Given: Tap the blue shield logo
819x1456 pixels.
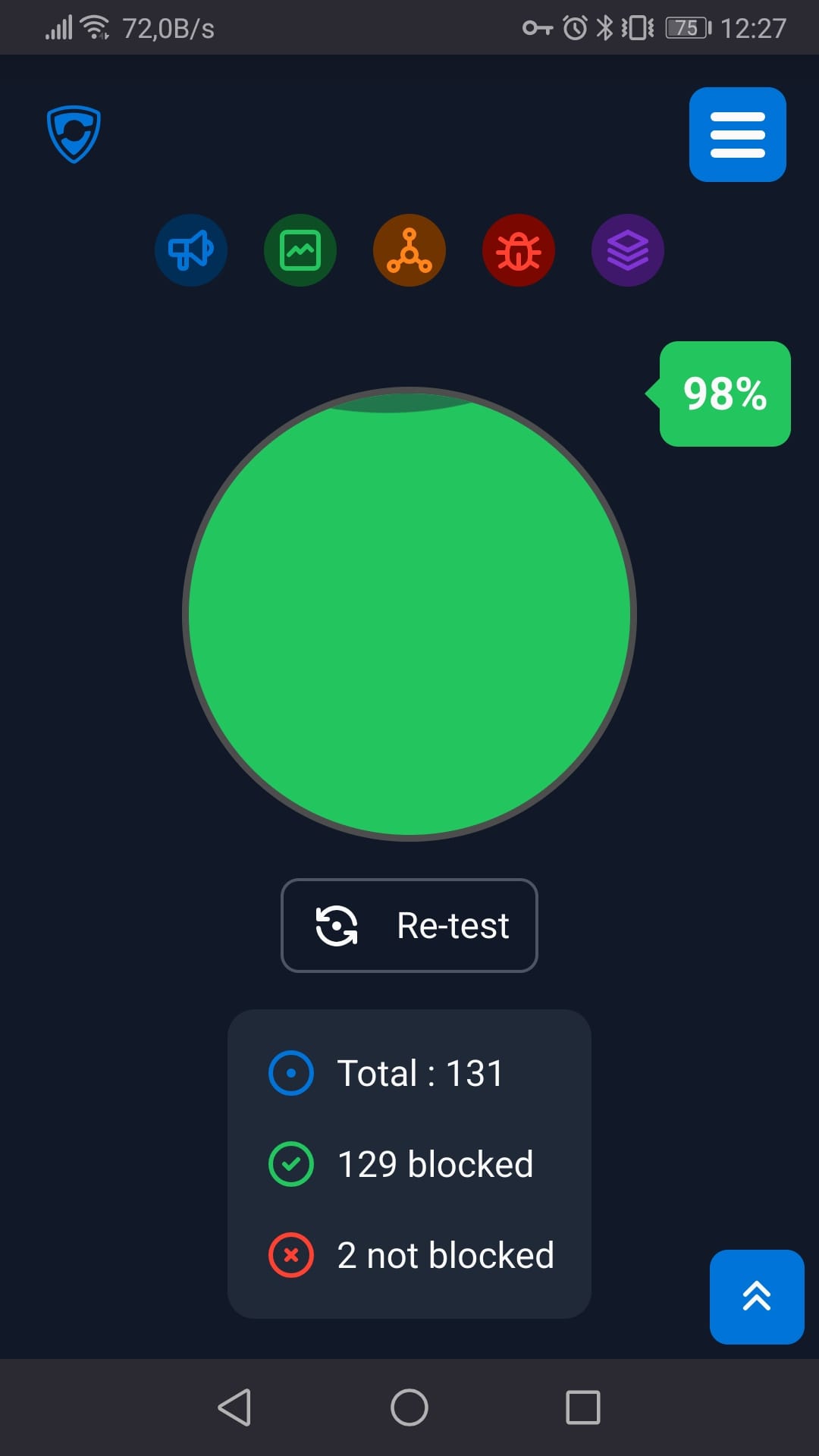Looking at the screenshot, I should (x=74, y=133).
